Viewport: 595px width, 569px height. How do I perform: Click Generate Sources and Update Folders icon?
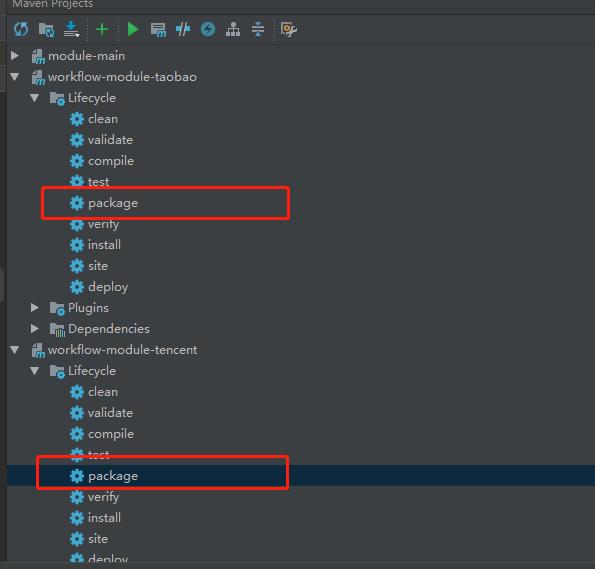(46, 30)
